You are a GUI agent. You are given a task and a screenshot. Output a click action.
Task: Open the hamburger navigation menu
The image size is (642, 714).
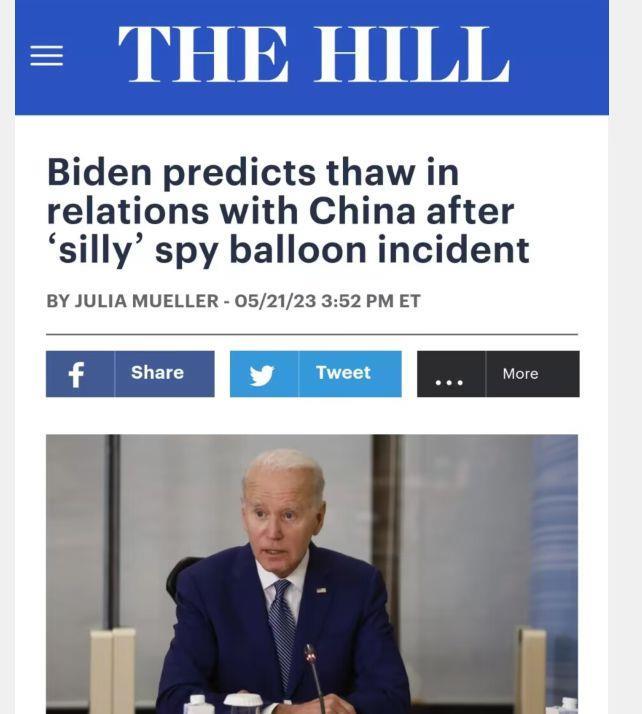(46, 56)
